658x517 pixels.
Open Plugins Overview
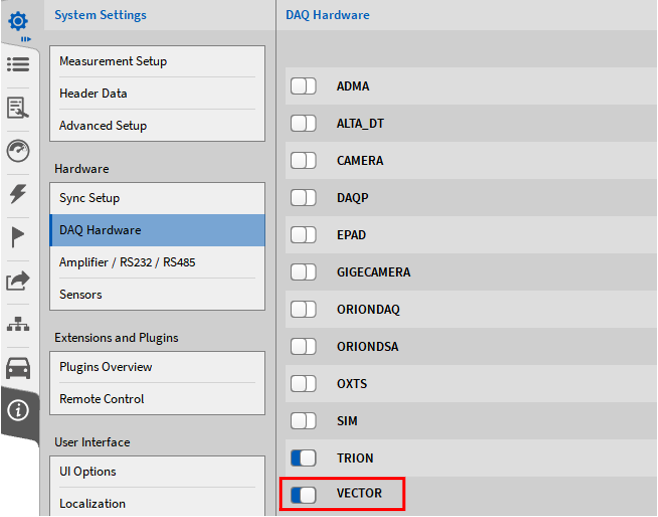pos(105,367)
